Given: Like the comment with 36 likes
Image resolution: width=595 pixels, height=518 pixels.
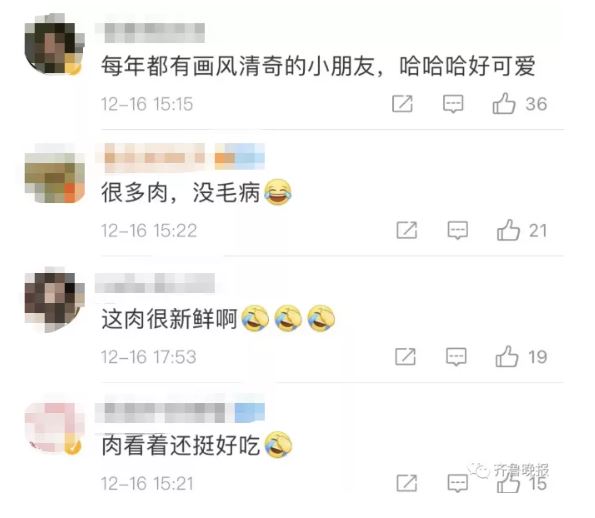Looking at the screenshot, I should [x=504, y=104].
